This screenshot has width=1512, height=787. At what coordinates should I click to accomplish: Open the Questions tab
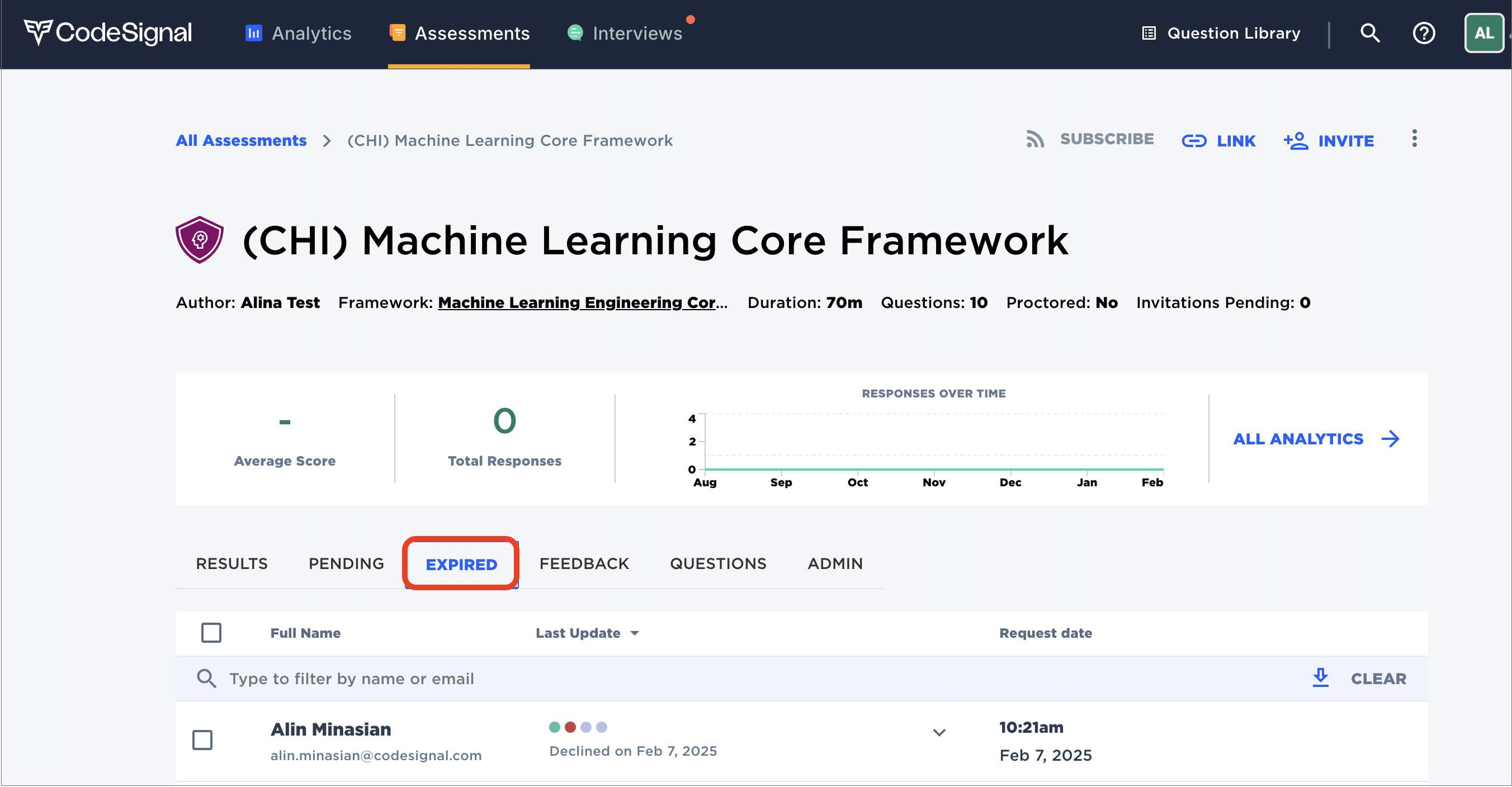[x=718, y=563]
